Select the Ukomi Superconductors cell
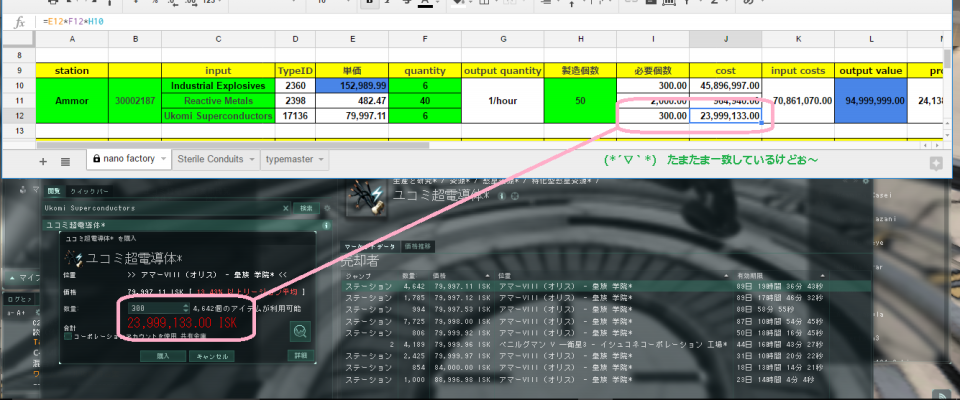Viewport: 960px width, 400px height. (219, 116)
